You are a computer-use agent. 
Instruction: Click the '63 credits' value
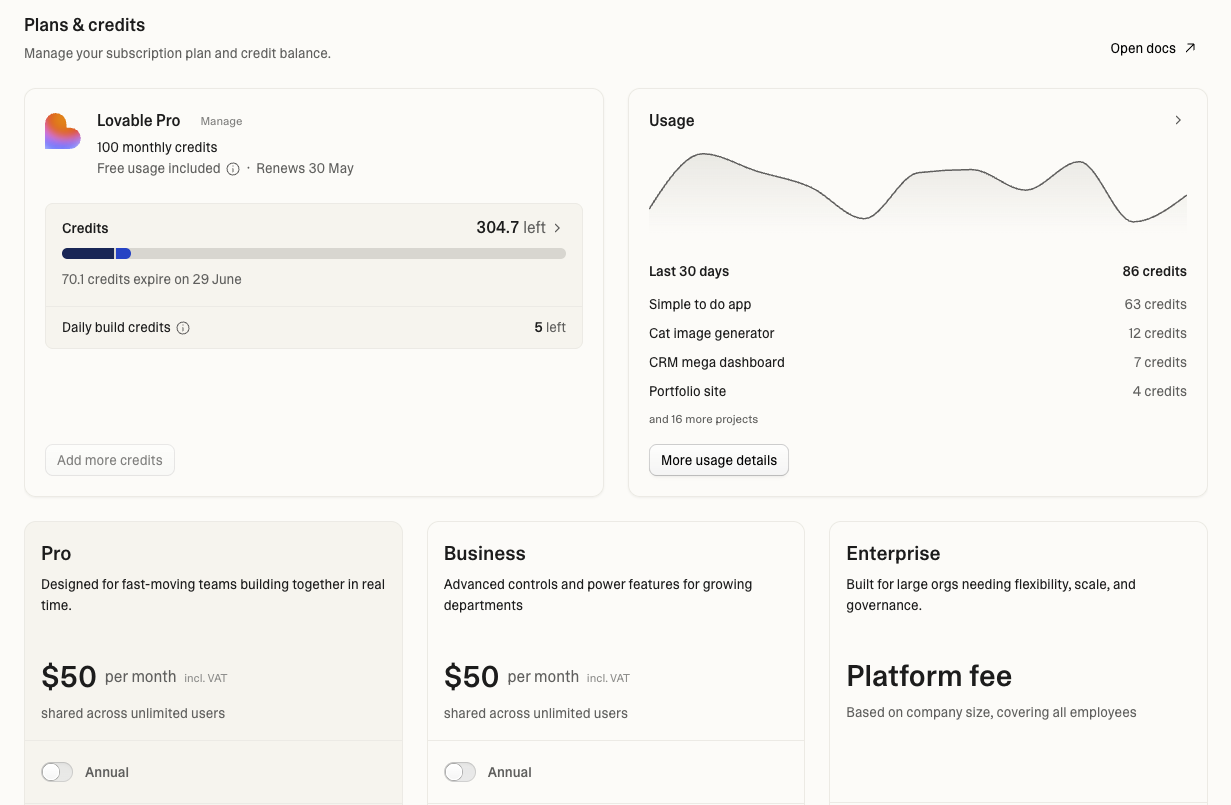click(1155, 304)
